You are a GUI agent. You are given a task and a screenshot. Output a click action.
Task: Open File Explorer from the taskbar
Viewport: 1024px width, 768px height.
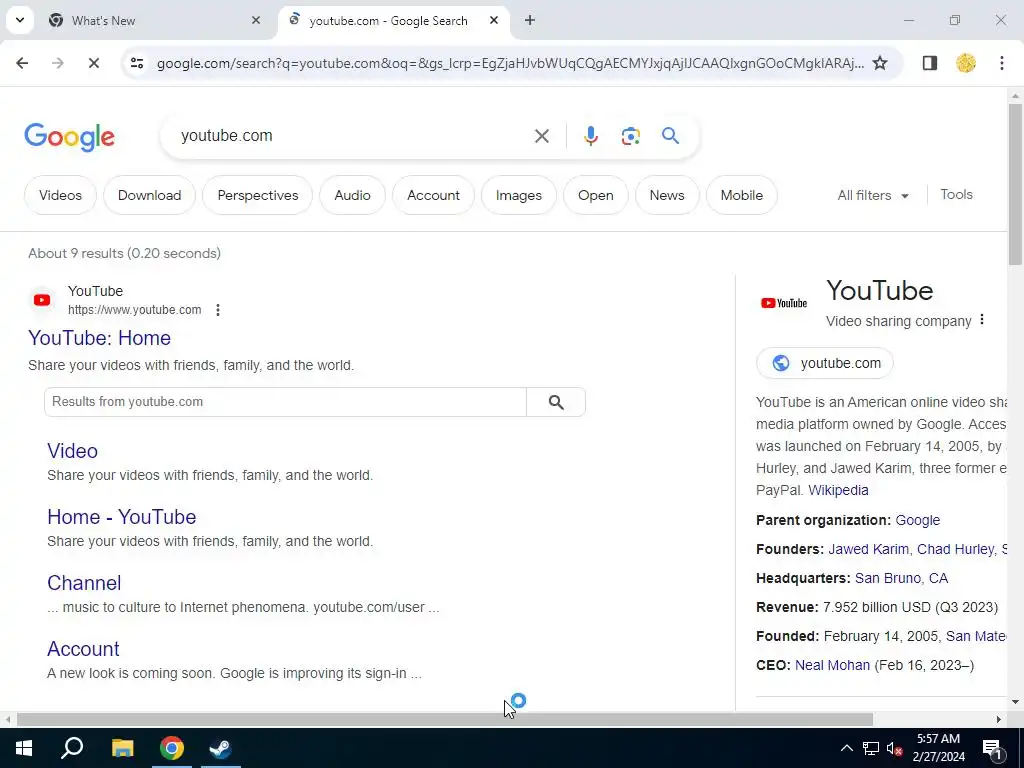pyautogui.click(x=122, y=748)
